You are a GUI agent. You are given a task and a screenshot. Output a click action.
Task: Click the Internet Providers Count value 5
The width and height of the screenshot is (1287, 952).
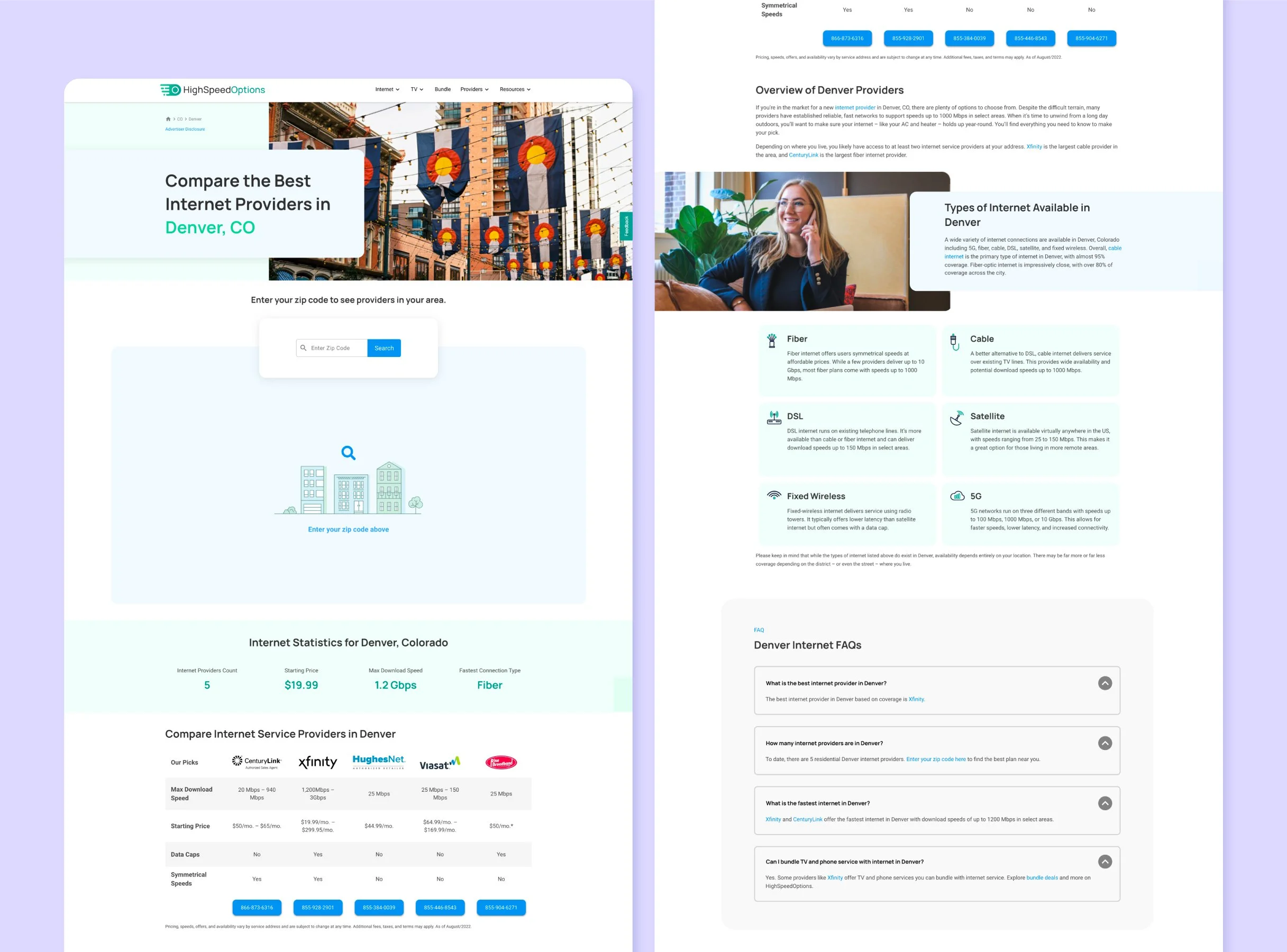pos(207,685)
